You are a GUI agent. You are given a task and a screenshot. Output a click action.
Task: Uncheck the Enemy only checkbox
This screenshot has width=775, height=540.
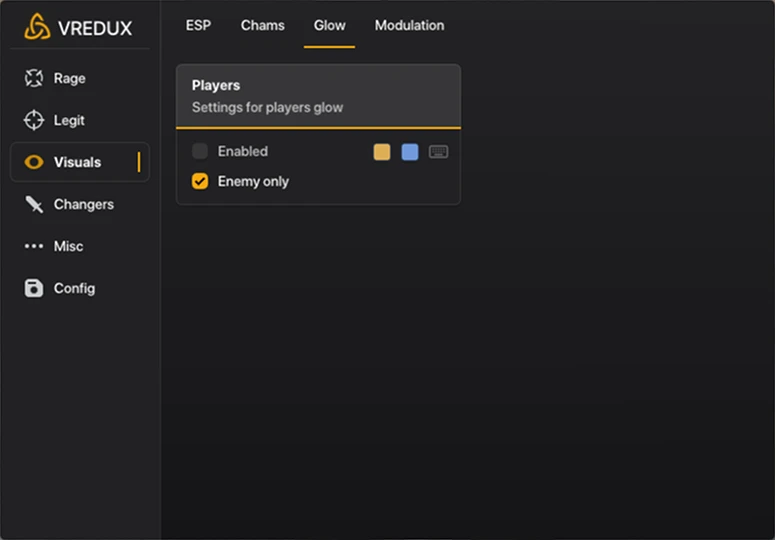200,181
